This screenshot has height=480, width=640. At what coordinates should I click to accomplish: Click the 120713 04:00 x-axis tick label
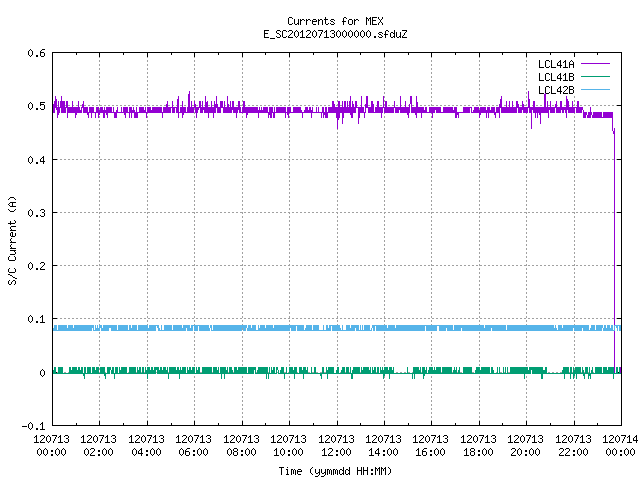146,446
